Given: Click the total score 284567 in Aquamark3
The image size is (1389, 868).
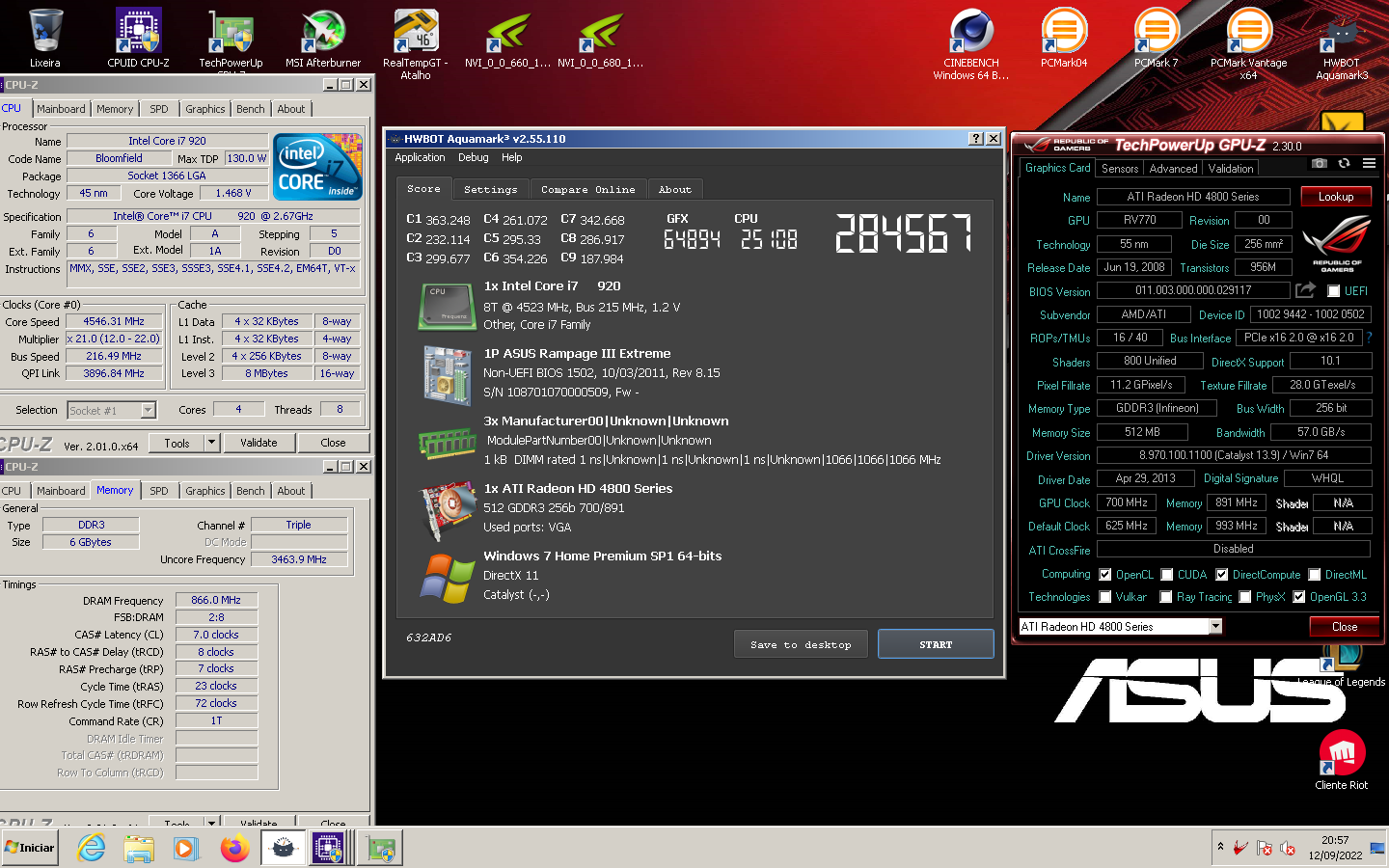Looking at the screenshot, I should [904, 233].
